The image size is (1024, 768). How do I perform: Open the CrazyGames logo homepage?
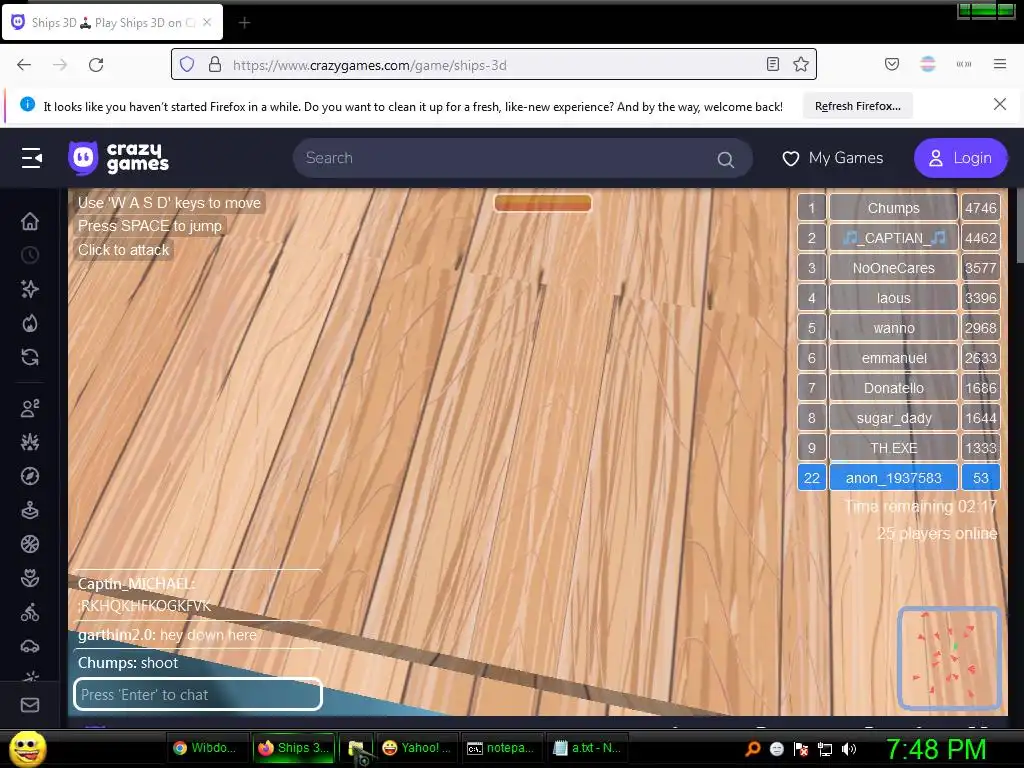tap(118, 158)
